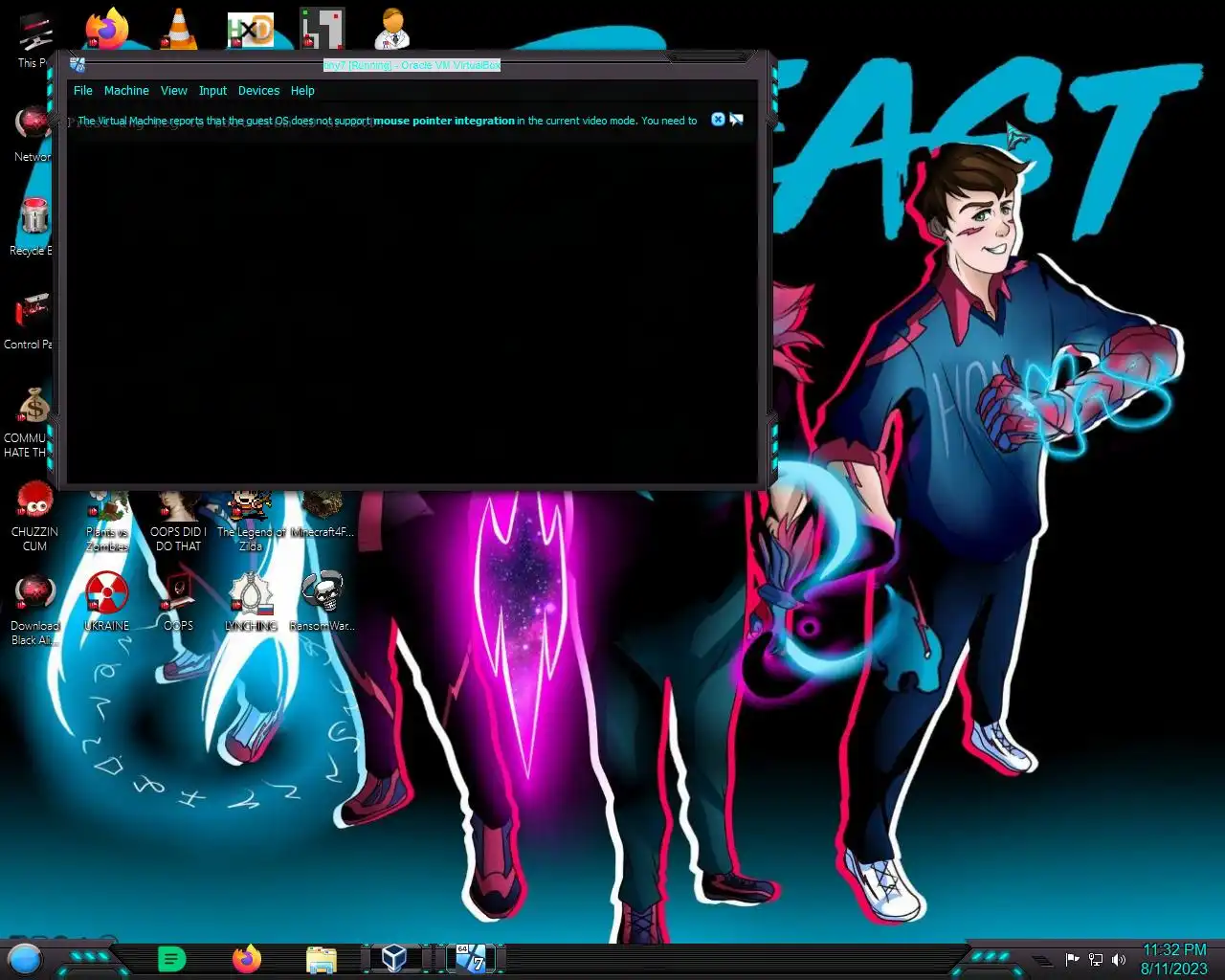Select the LYNCHING desktop icon
Screen dimensions: 1225x980
(251, 603)
